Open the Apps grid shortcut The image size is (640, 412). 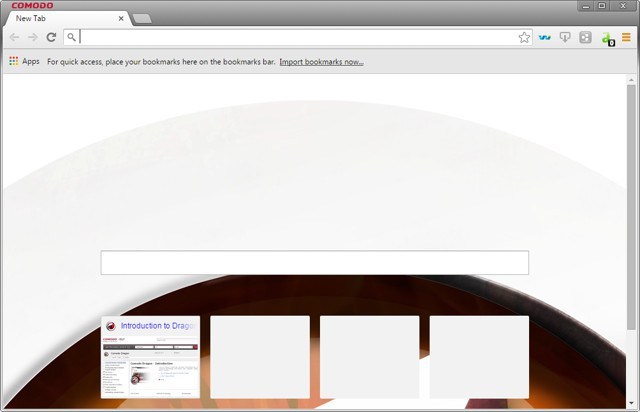[24, 61]
